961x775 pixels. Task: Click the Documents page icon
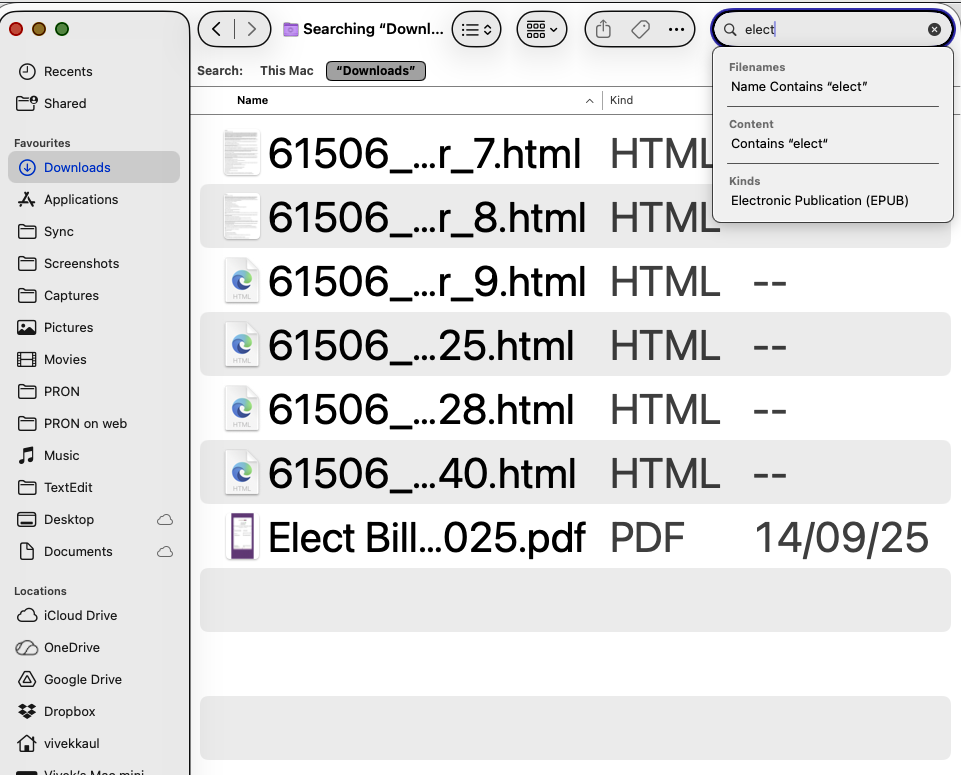26,551
